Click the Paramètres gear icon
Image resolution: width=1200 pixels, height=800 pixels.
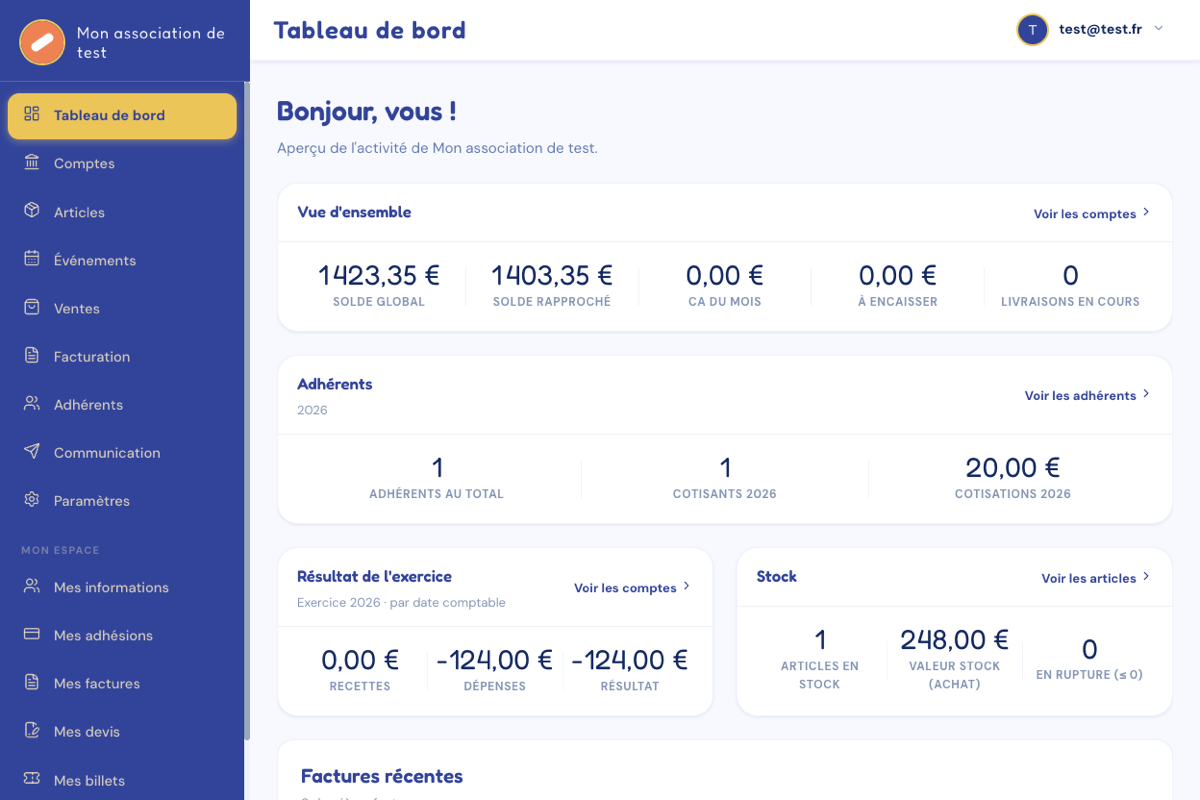point(32,499)
